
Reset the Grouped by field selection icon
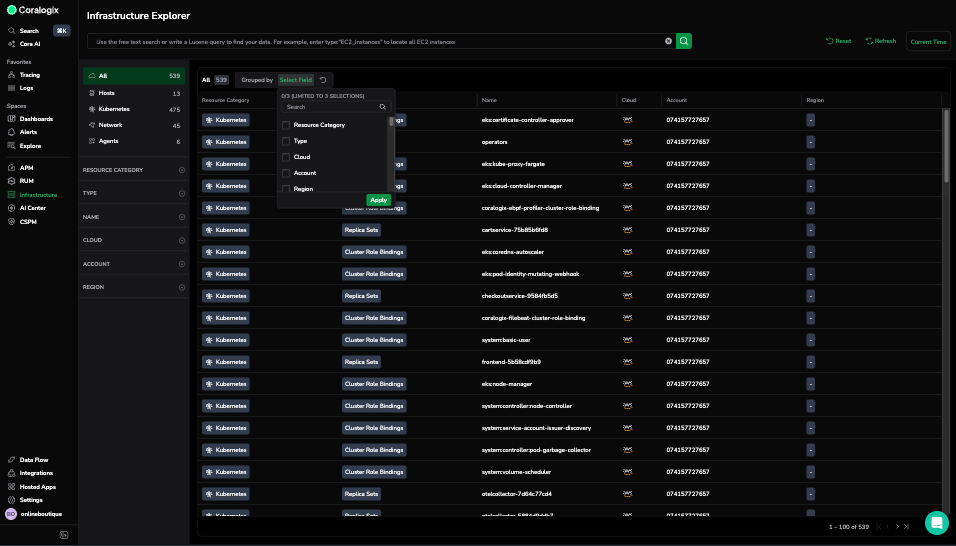pyautogui.click(x=323, y=79)
